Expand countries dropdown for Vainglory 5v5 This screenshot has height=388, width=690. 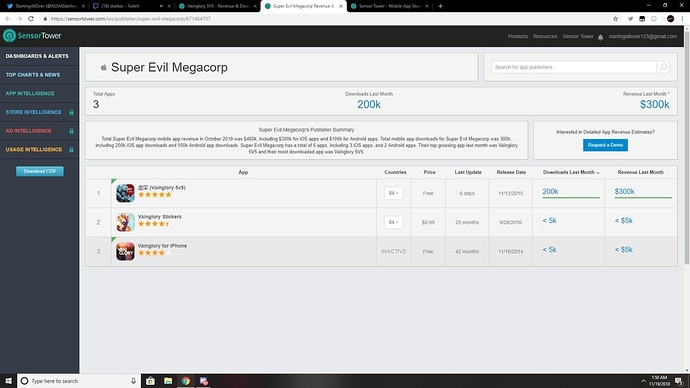[x=393, y=193]
